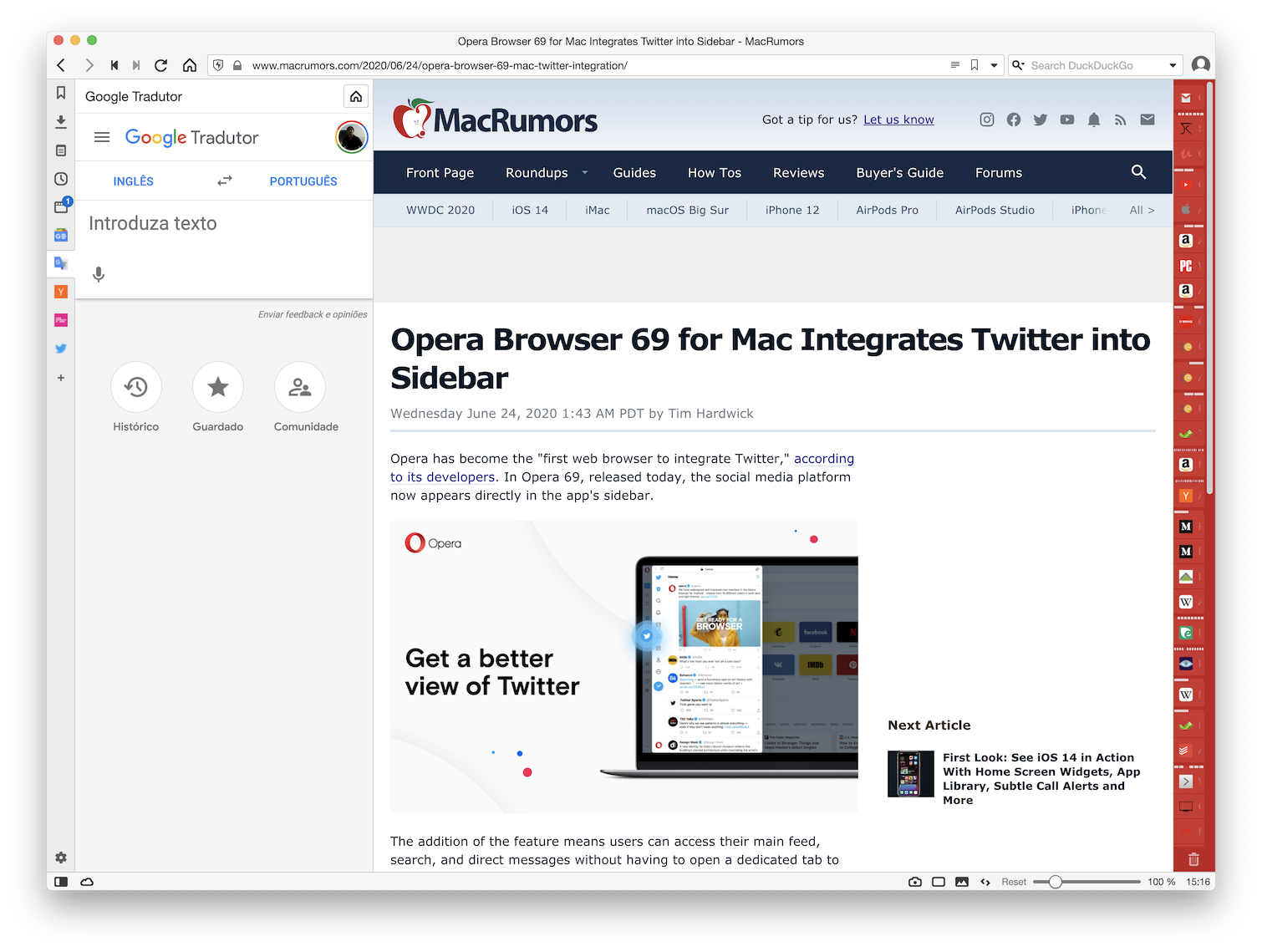Open the Notes panel
The height and width of the screenshot is (952, 1262).
(61, 150)
